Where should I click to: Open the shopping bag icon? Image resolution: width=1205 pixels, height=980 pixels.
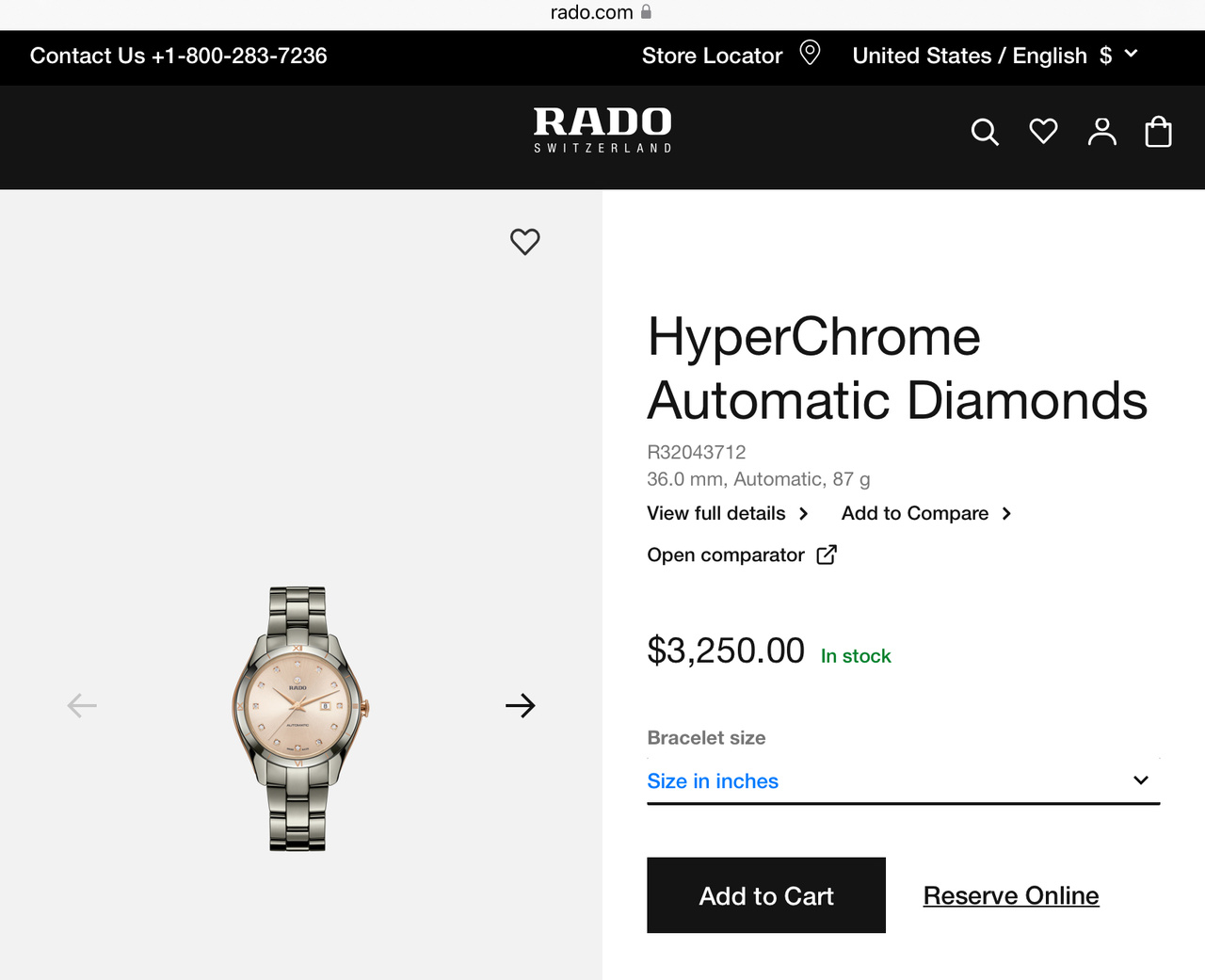pos(1158,132)
